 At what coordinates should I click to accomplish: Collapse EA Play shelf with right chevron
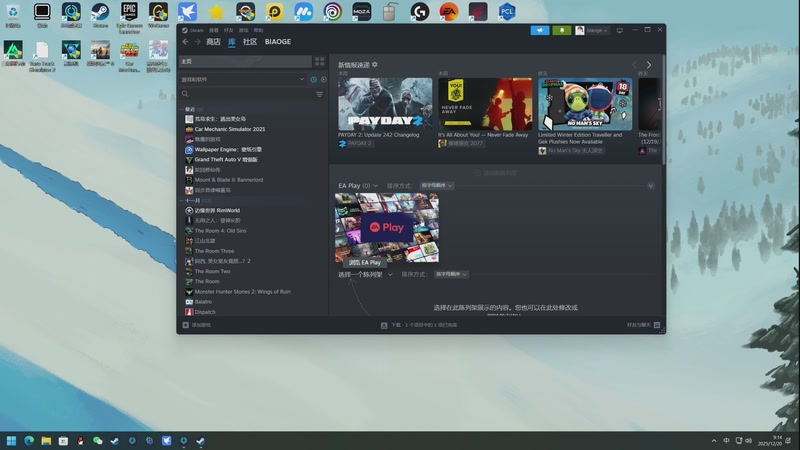click(651, 186)
